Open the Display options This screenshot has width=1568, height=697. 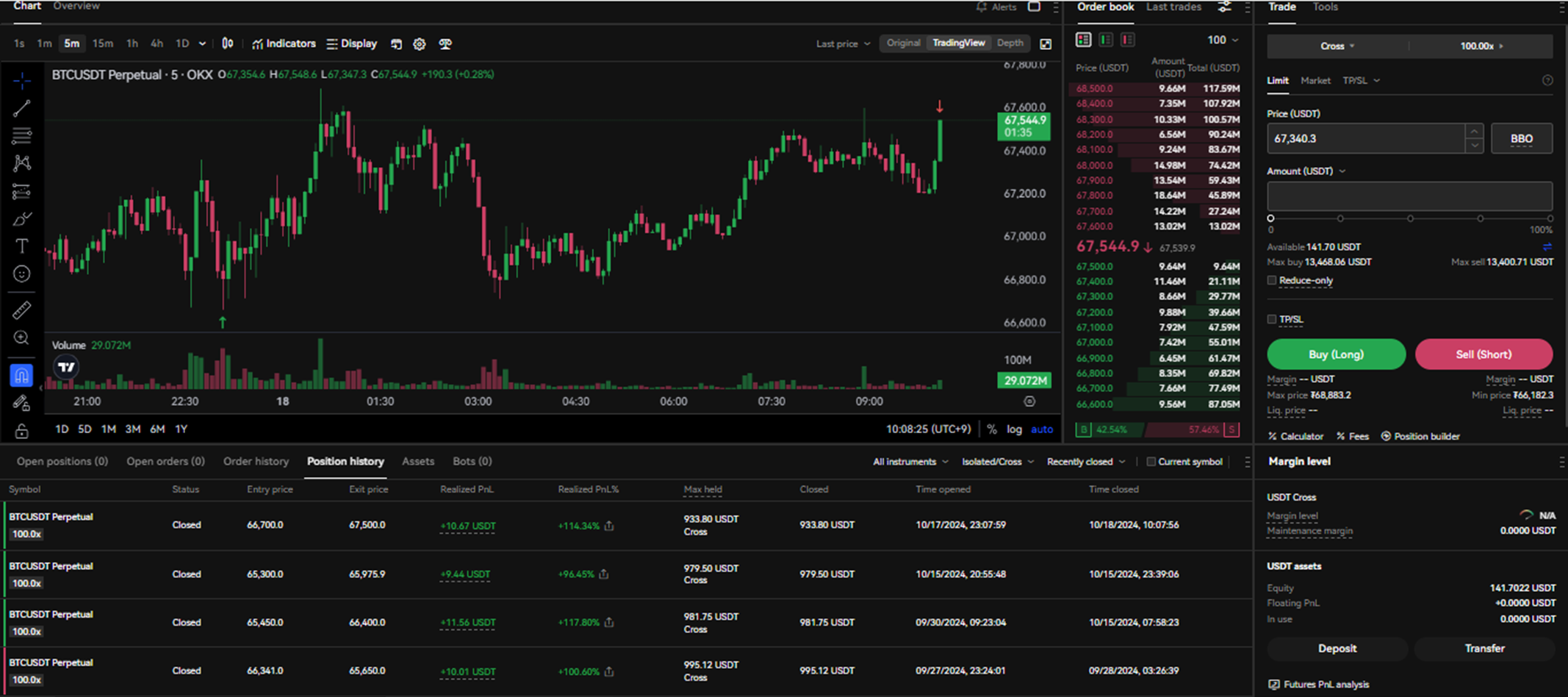pyautogui.click(x=352, y=43)
